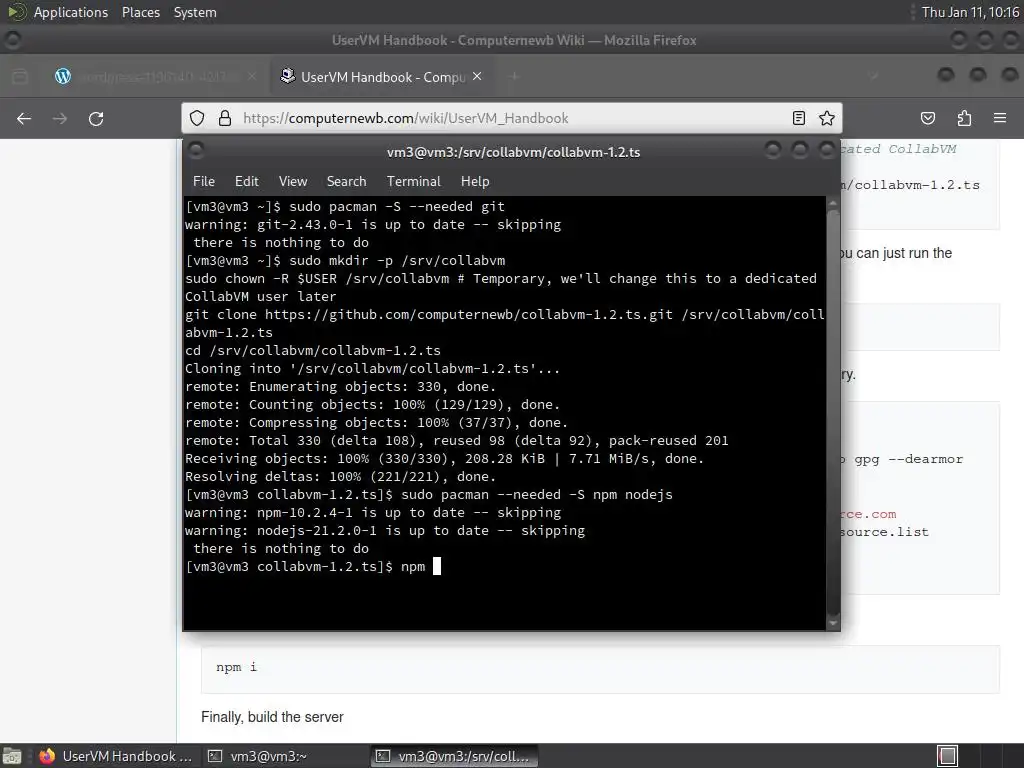Click Firefox window menu icon
1024x768 pixels.
coord(12,40)
